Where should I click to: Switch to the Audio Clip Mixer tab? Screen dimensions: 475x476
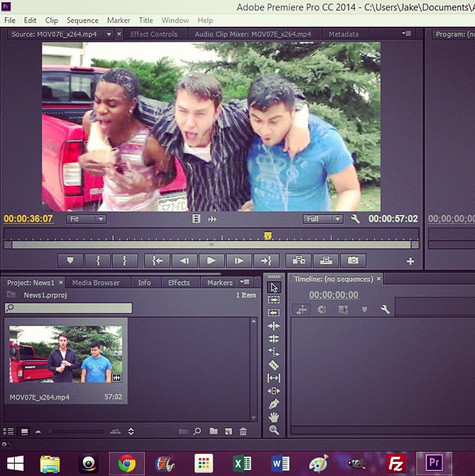point(253,34)
